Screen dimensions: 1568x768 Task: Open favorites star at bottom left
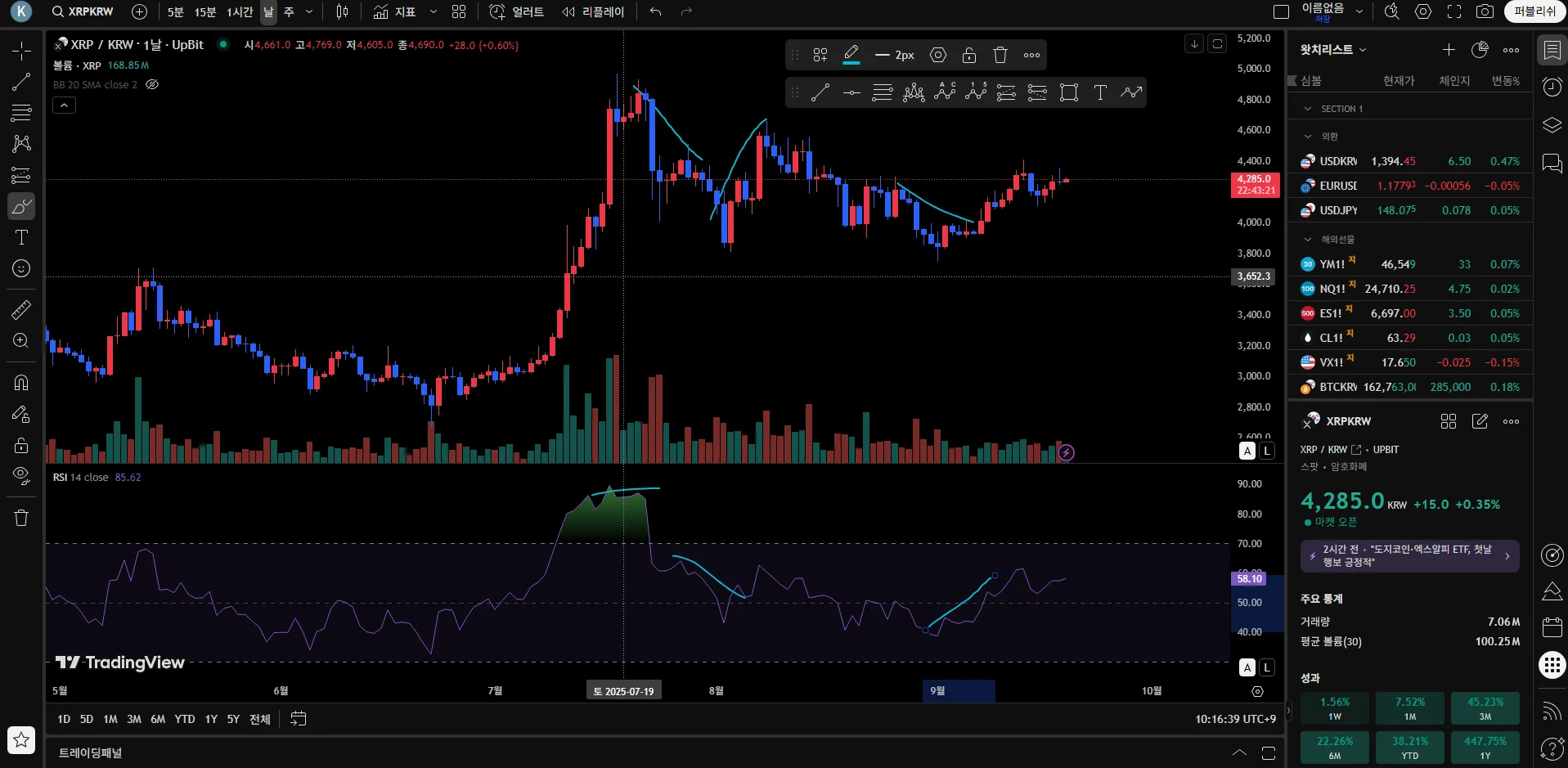click(21, 740)
